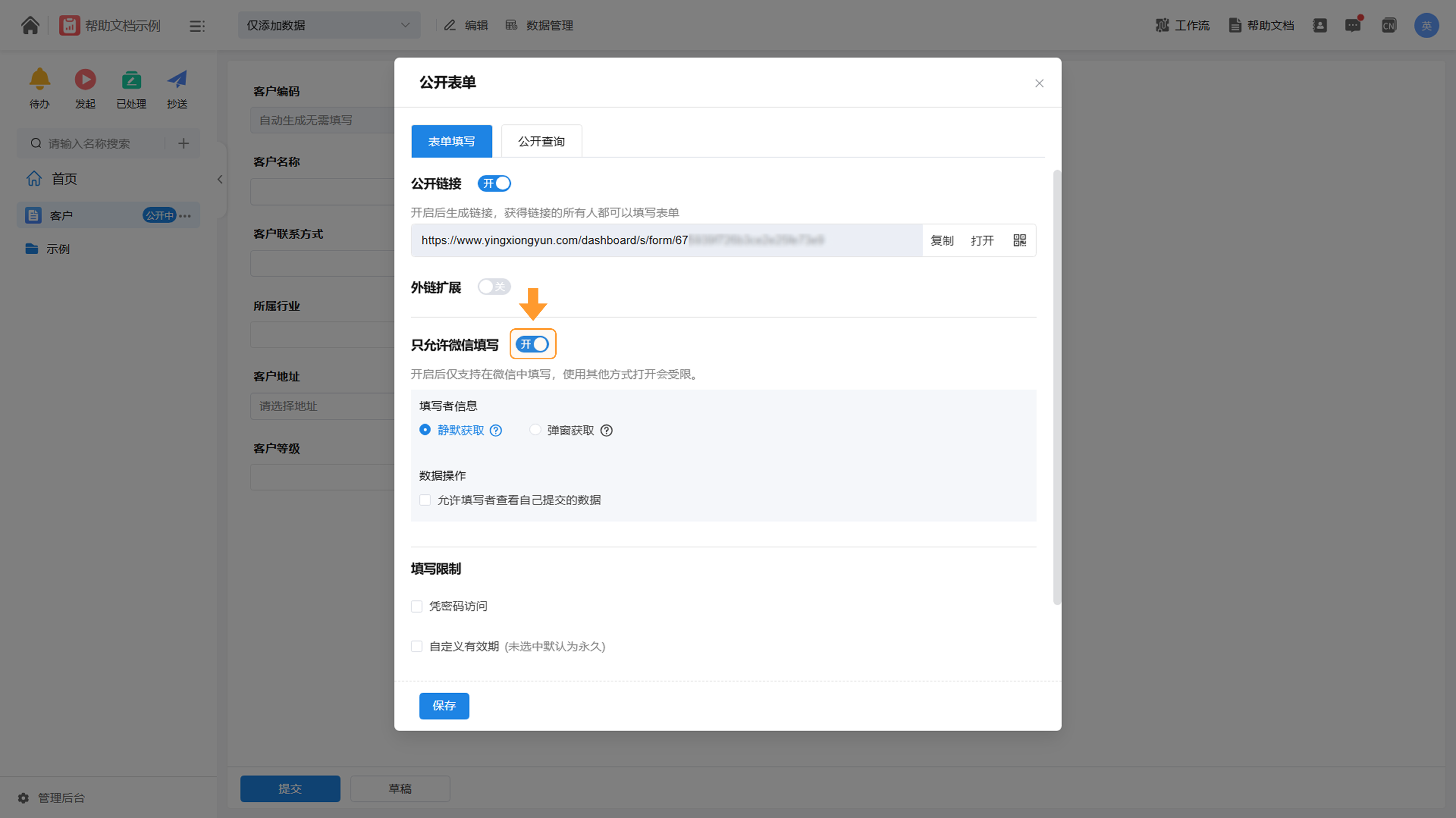Close the 公开表单 dialog
This screenshot has height=818, width=1456.
tap(1039, 84)
